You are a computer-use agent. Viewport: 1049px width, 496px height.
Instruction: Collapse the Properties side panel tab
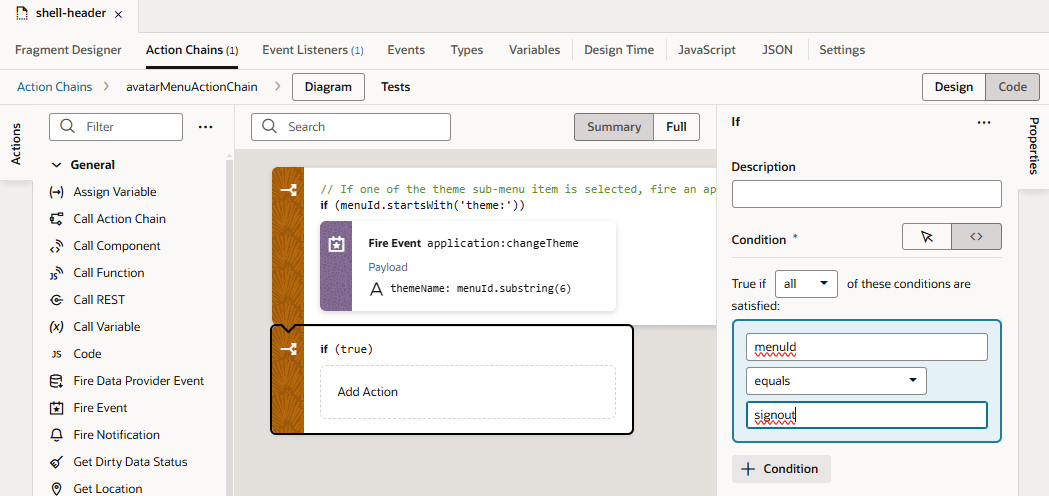tap(1034, 146)
